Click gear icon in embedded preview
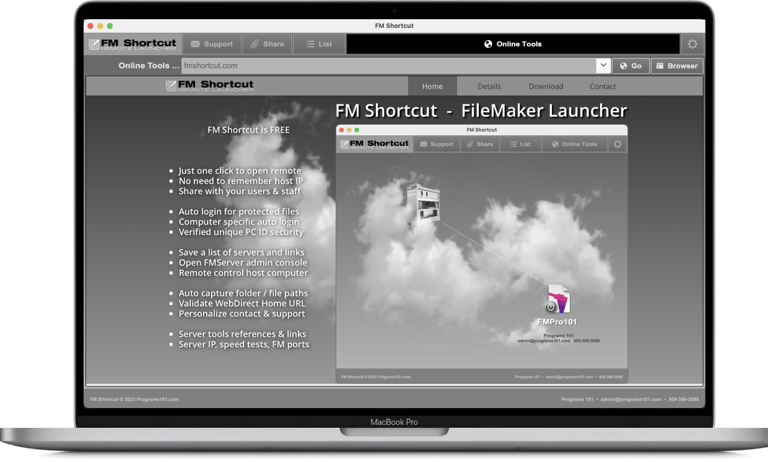 pyautogui.click(x=617, y=144)
